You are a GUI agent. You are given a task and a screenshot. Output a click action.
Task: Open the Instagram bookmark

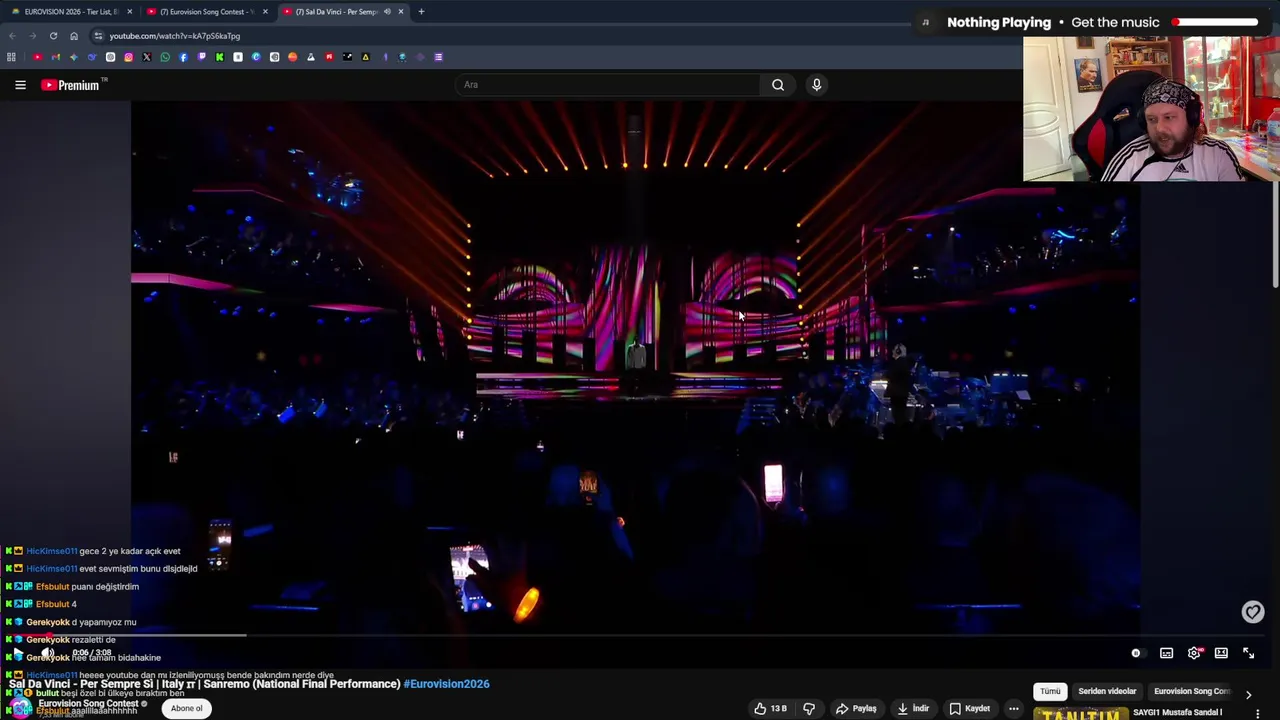click(x=128, y=57)
